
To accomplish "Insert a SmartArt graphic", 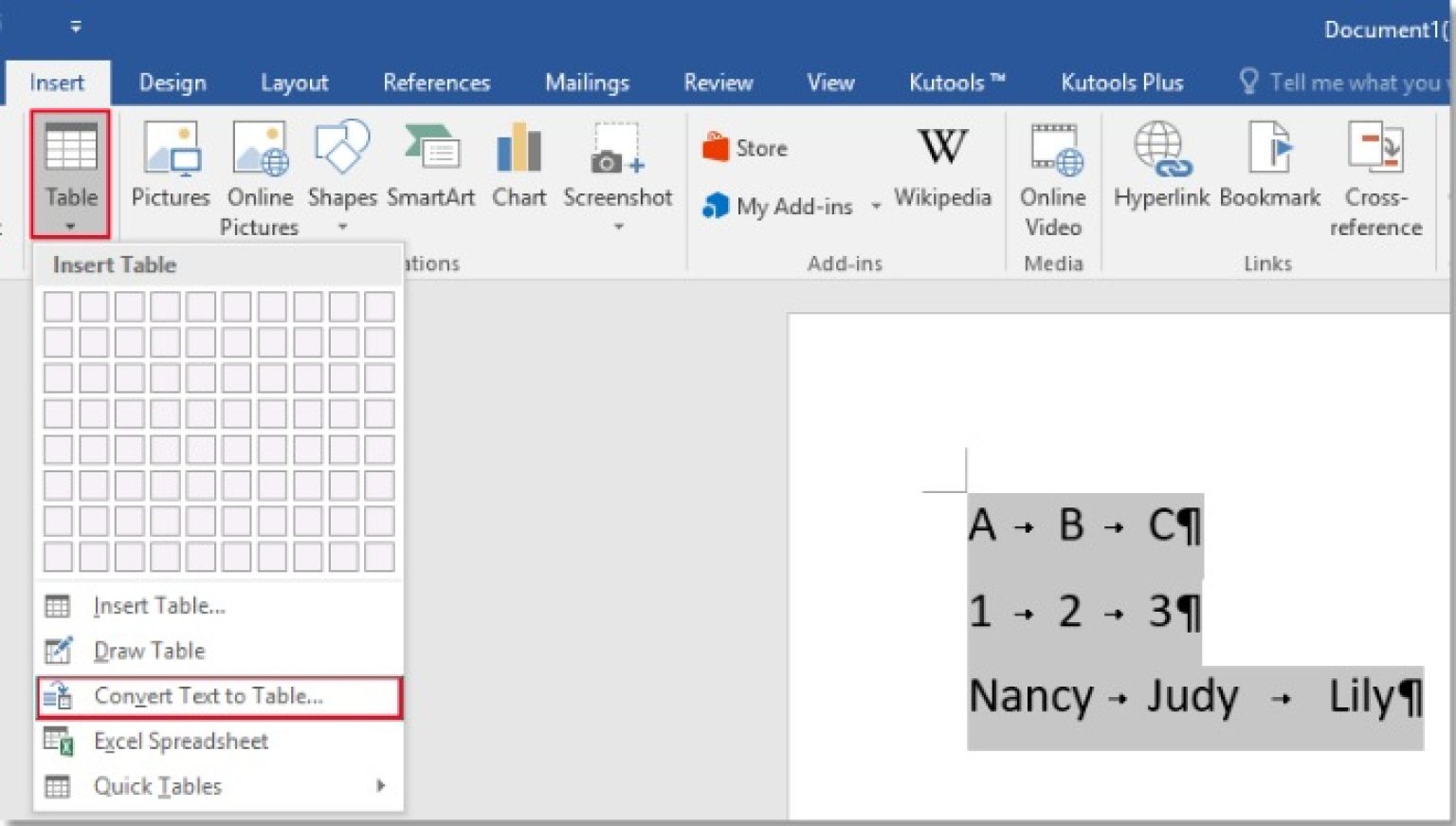I will tap(431, 171).
